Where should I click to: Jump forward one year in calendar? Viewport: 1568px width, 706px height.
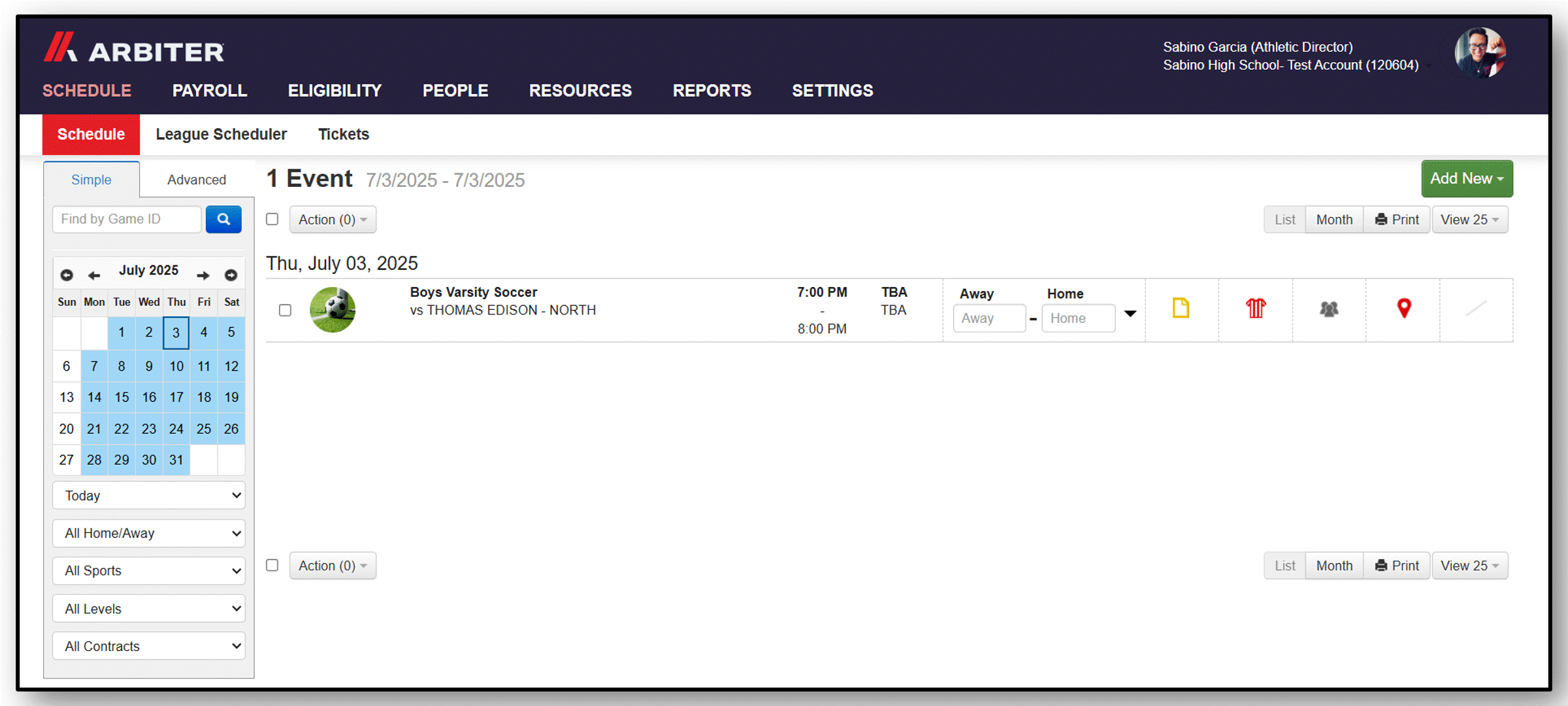coord(231,275)
